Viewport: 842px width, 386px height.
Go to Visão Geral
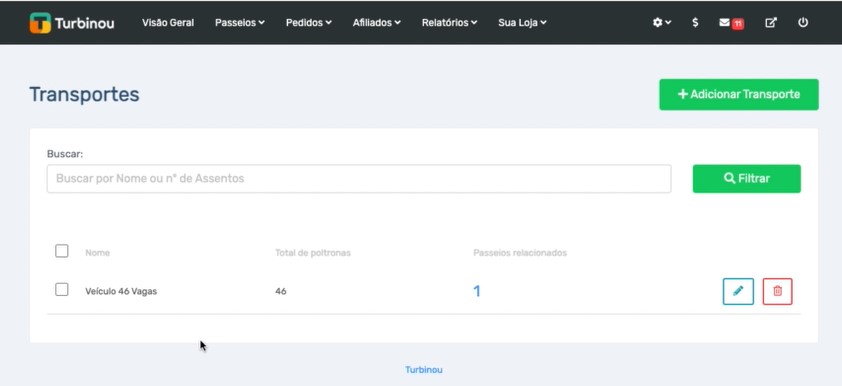pyautogui.click(x=168, y=23)
